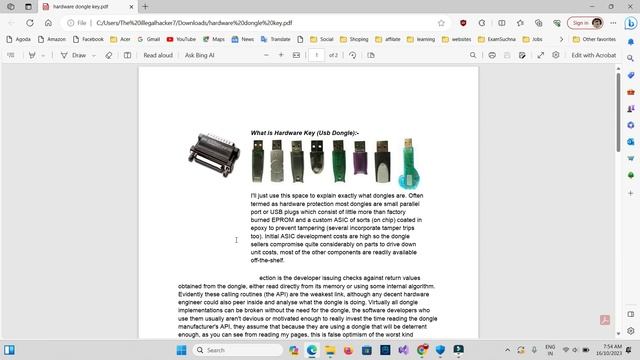
Task: Click Edit with Acrobat button
Action: coord(593,55)
